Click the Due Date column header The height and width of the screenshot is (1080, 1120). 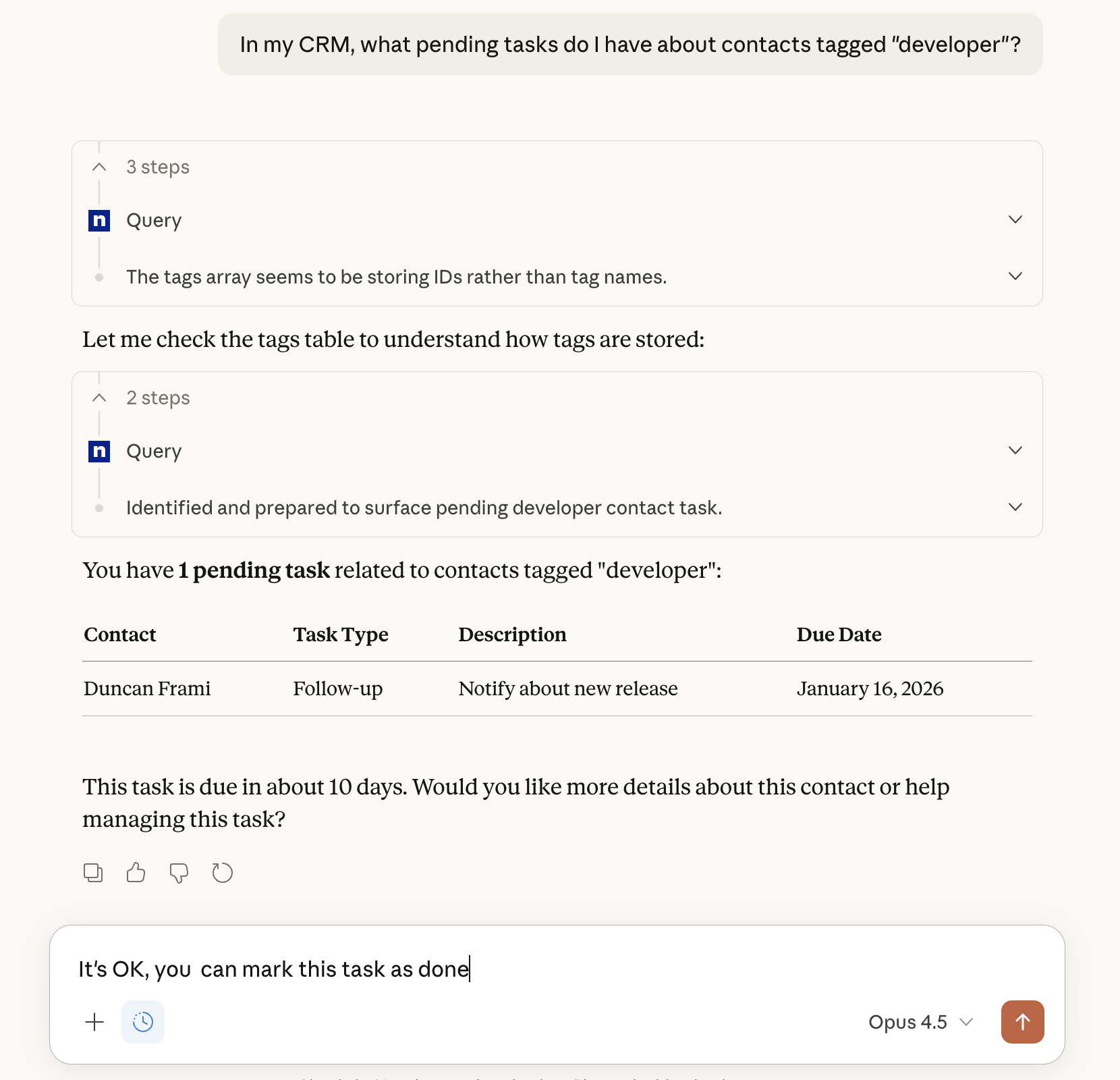tap(839, 634)
